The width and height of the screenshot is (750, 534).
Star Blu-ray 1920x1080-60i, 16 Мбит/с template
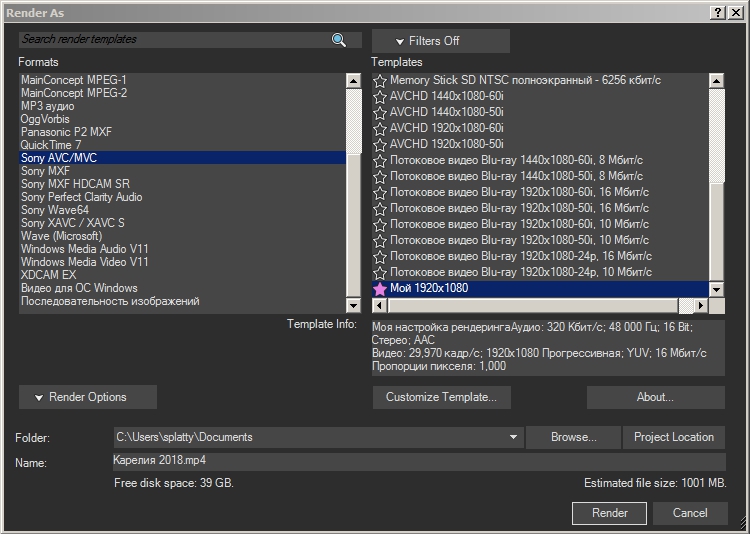click(380, 193)
